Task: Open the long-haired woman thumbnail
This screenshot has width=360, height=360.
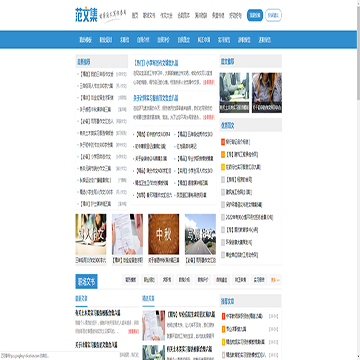Action: click(267, 93)
